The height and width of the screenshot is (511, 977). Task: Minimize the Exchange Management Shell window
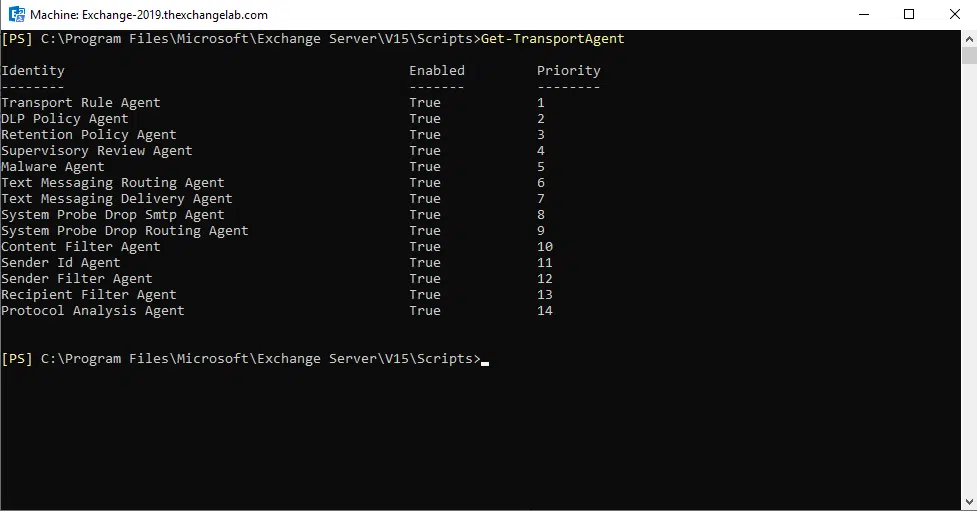(x=864, y=14)
